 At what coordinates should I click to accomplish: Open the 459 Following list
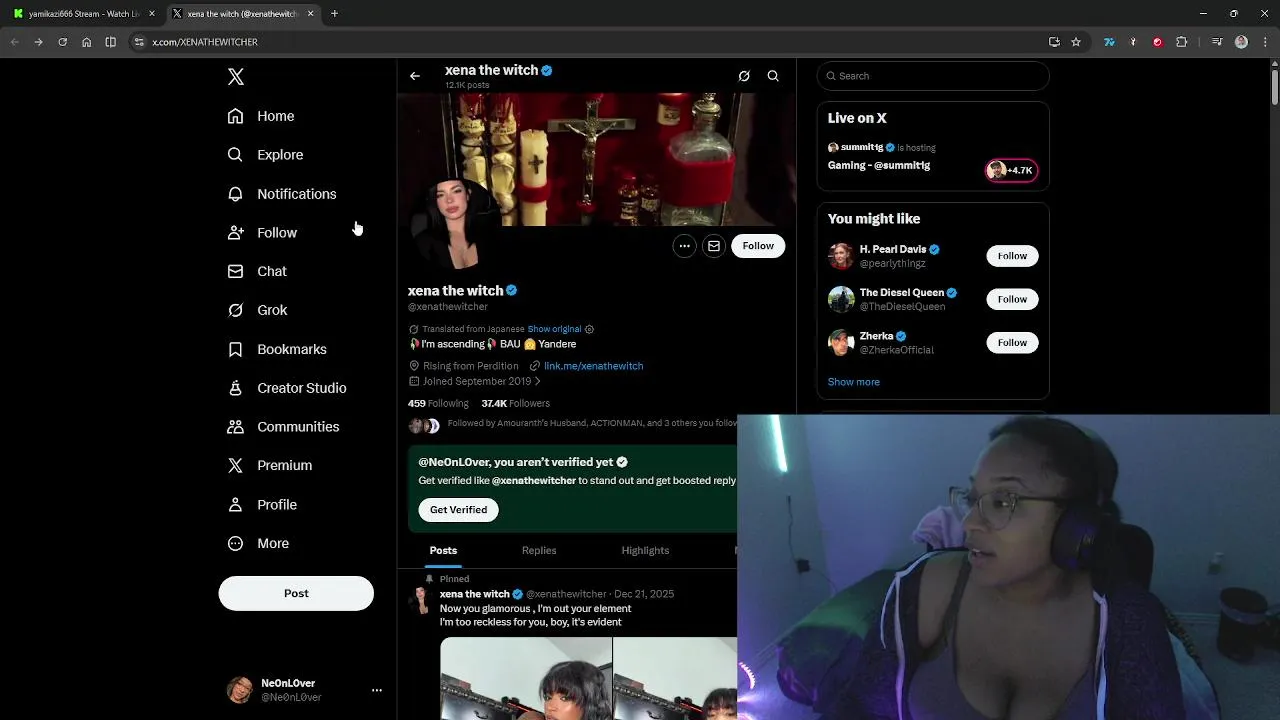(438, 403)
